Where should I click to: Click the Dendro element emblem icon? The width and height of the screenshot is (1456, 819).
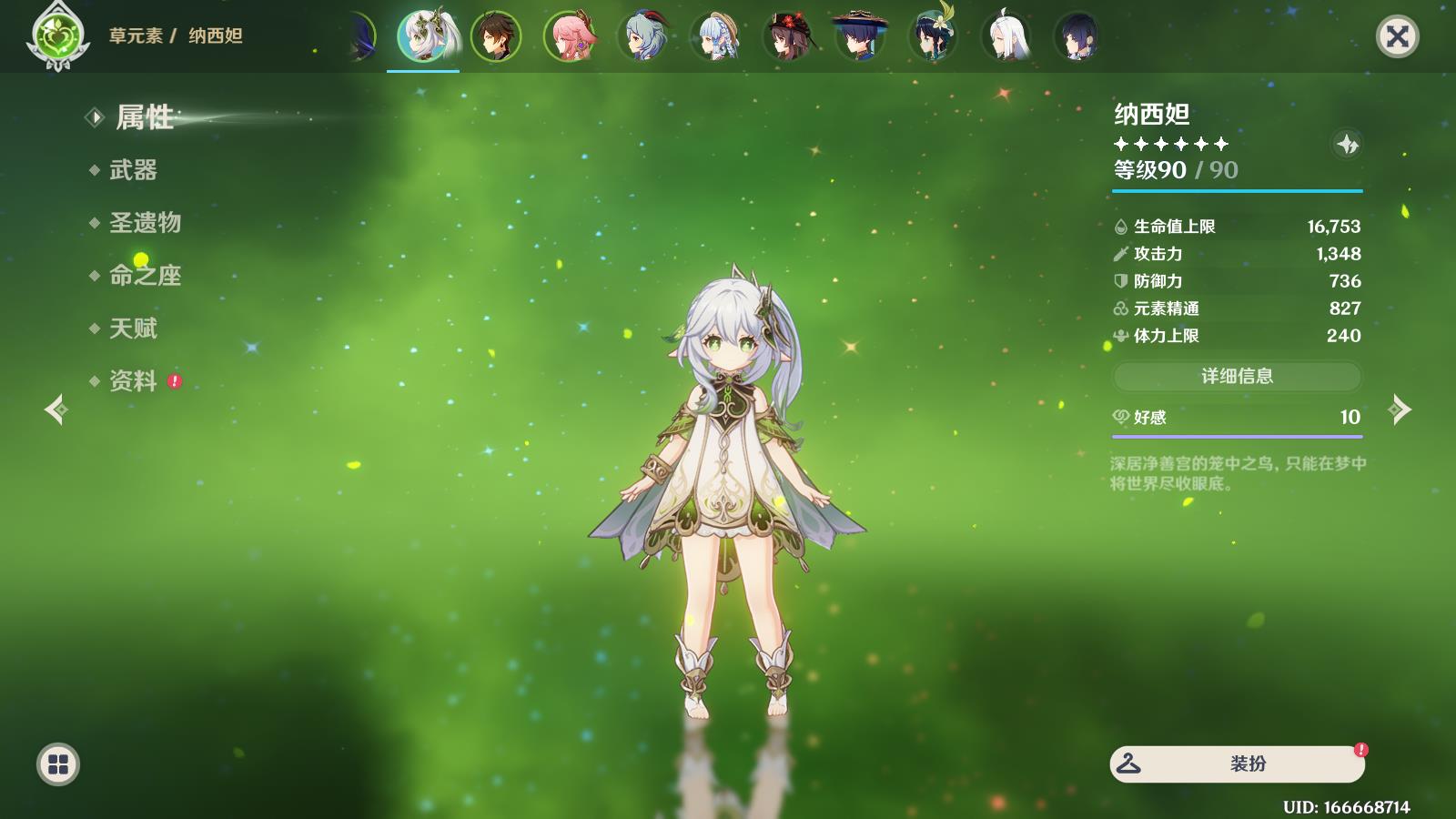point(58,36)
